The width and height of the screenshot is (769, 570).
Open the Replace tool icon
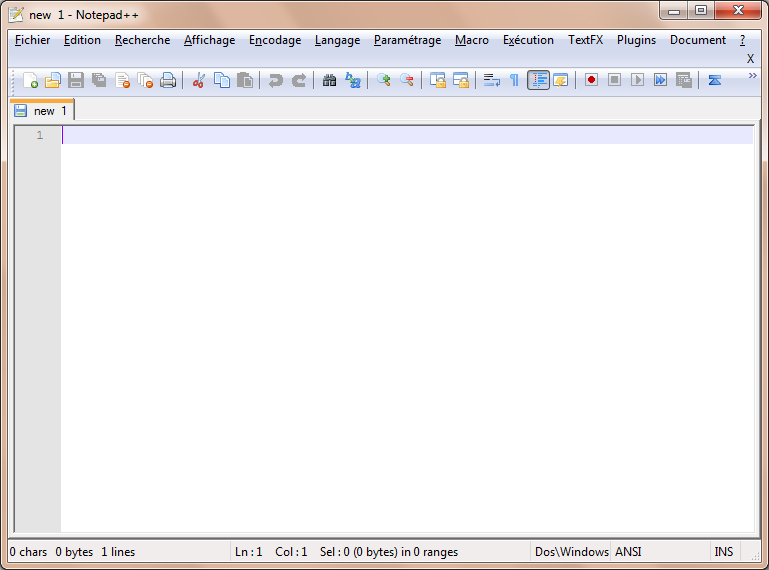(x=353, y=80)
